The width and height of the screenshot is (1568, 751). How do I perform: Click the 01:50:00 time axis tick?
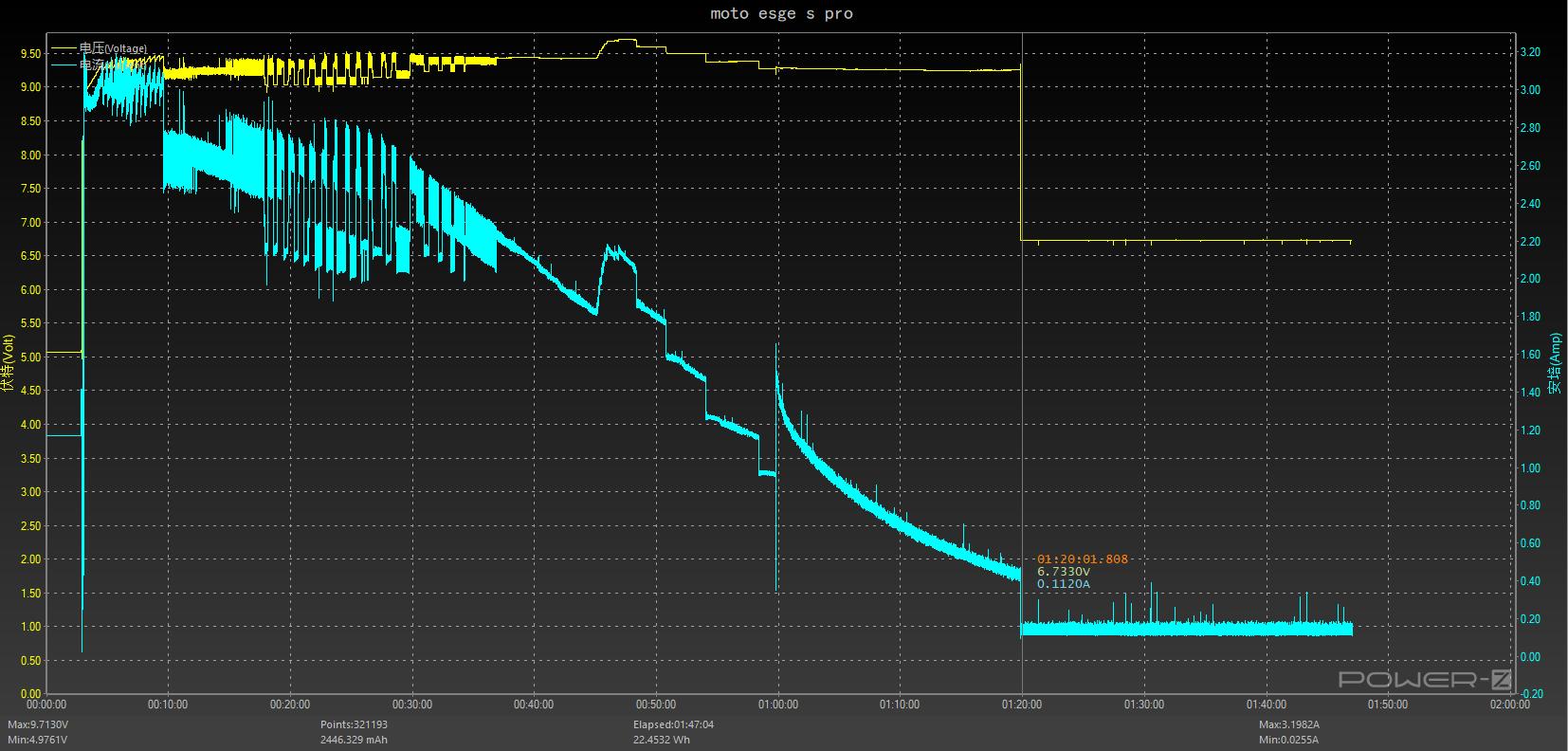click(1388, 705)
